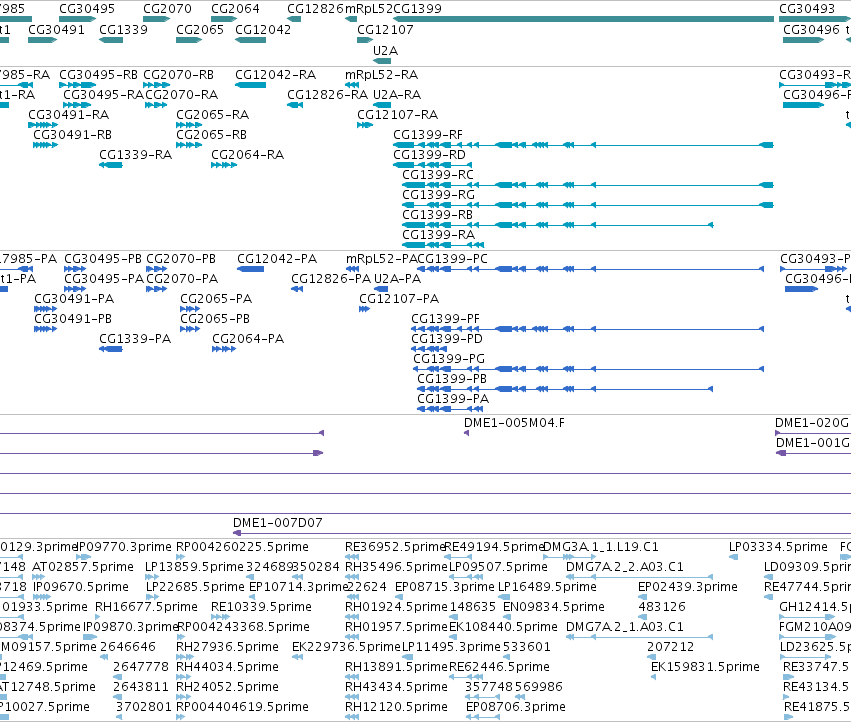Open transcript label CG12042-RA
Viewport: 851px width, 722px height.
pos(275,74)
